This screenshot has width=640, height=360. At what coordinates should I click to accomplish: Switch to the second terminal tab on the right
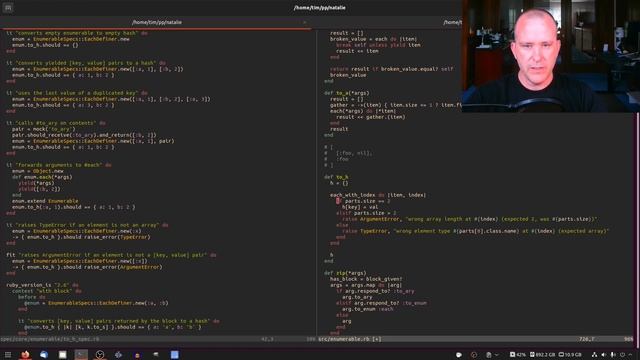[452, 22]
